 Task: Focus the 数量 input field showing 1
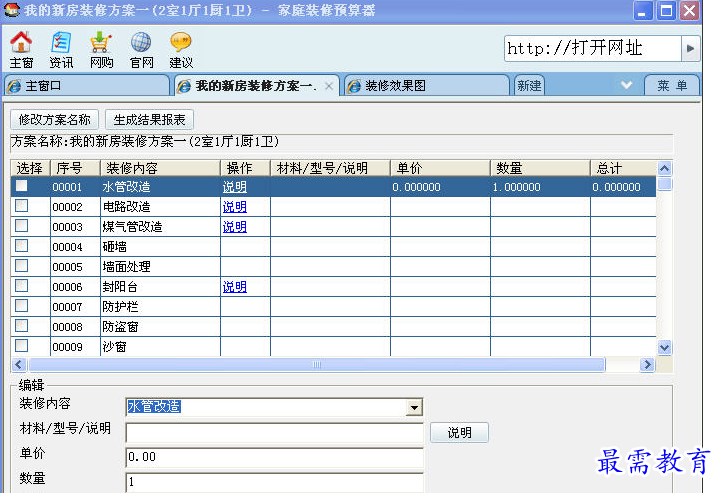(274, 482)
